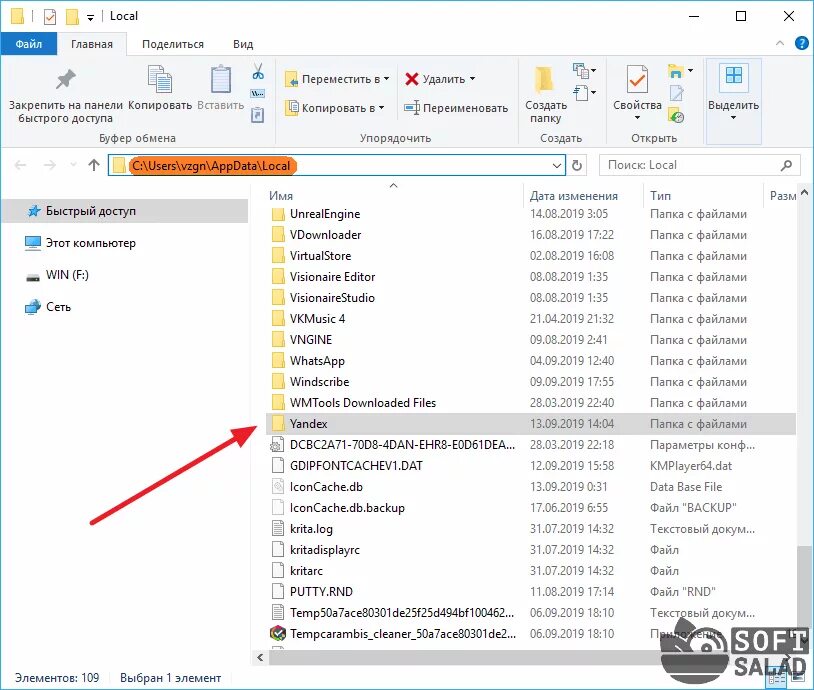This screenshot has width=814, height=690.
Task: Open Свойства checkmark icon
Action: [x=637, y=79]
